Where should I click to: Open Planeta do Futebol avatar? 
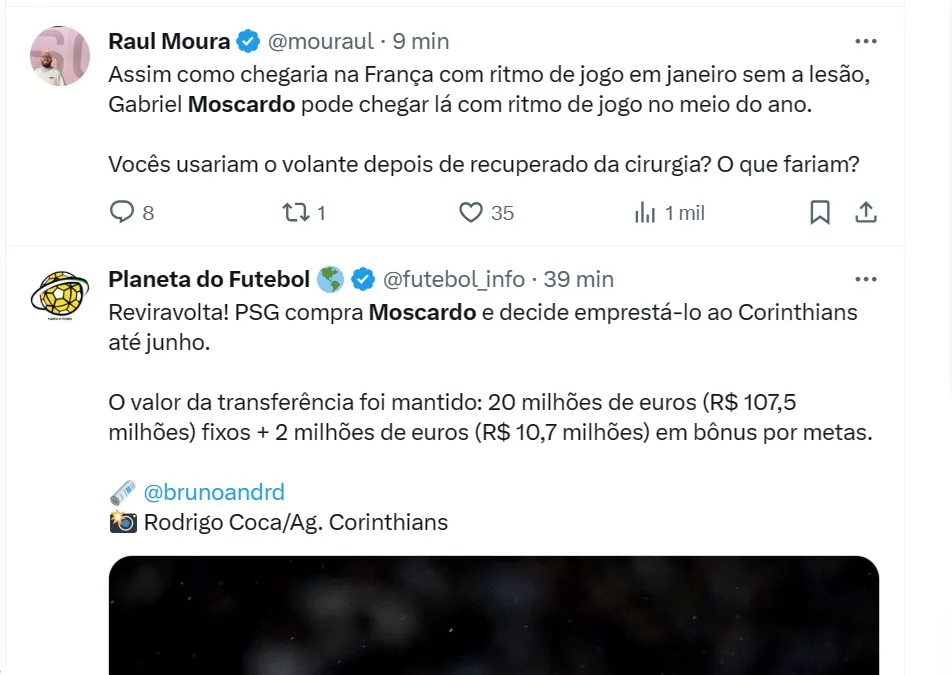(60, 293)
